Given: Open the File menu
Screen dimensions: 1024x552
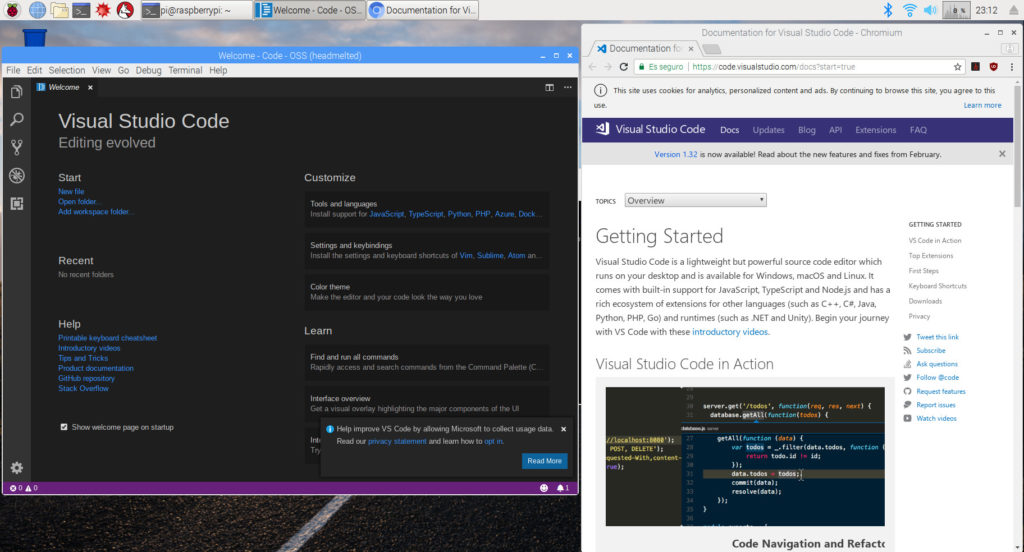Looking at the screenshot, I should (x=13, y=70).
